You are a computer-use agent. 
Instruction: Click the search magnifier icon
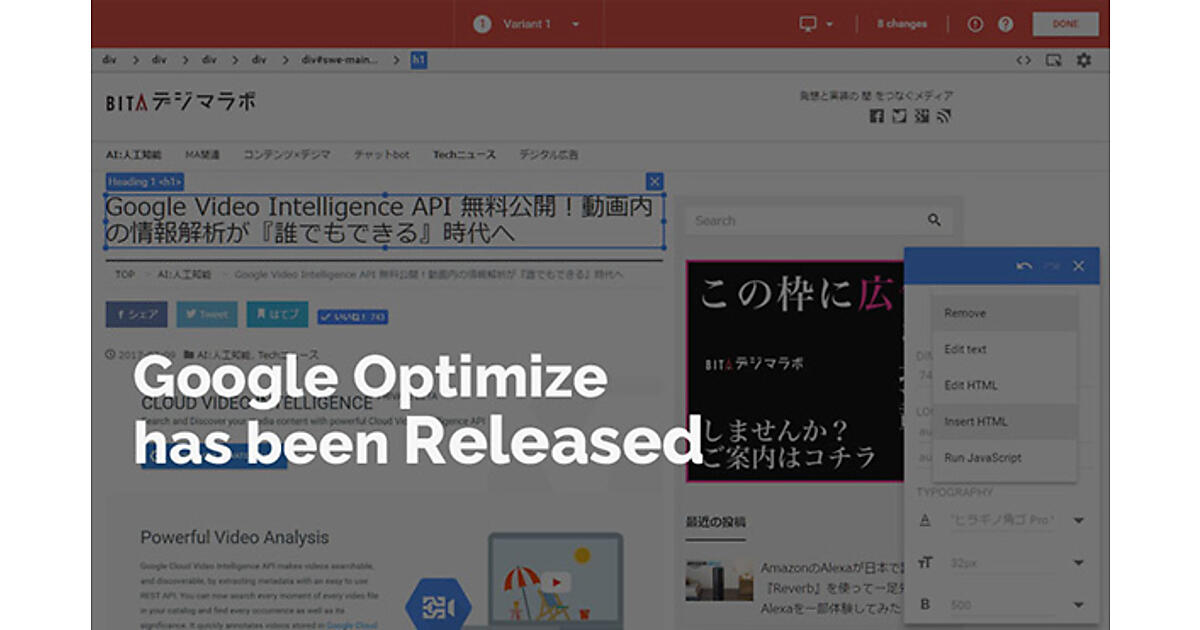934,220
